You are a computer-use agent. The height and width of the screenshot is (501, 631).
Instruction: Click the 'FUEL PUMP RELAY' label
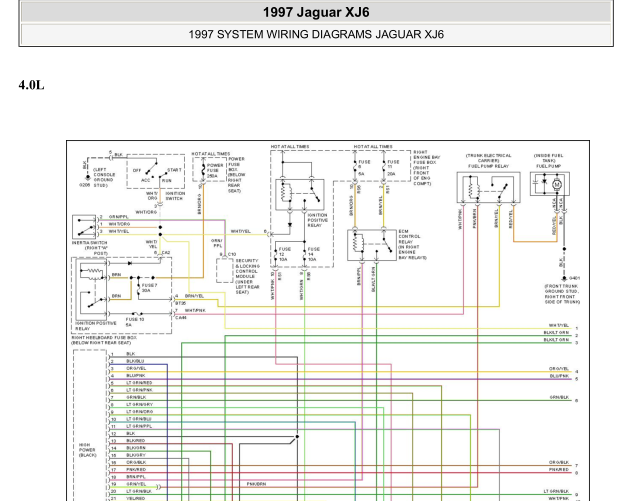tap(488, 166)
